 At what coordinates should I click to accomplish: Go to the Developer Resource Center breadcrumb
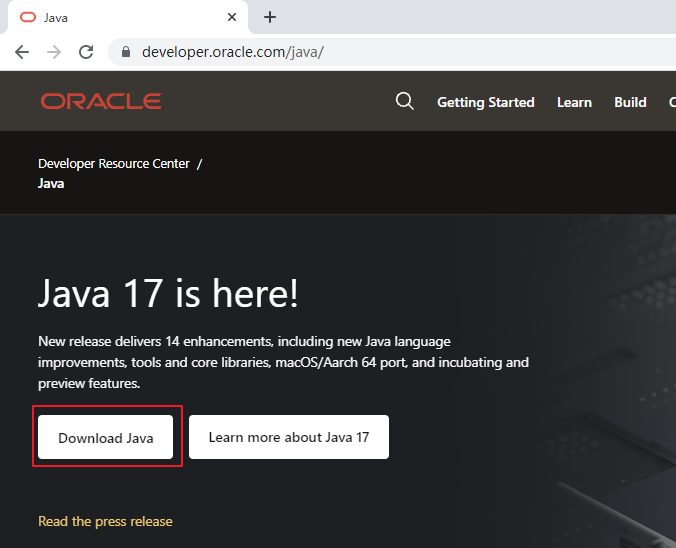(114, 164)
